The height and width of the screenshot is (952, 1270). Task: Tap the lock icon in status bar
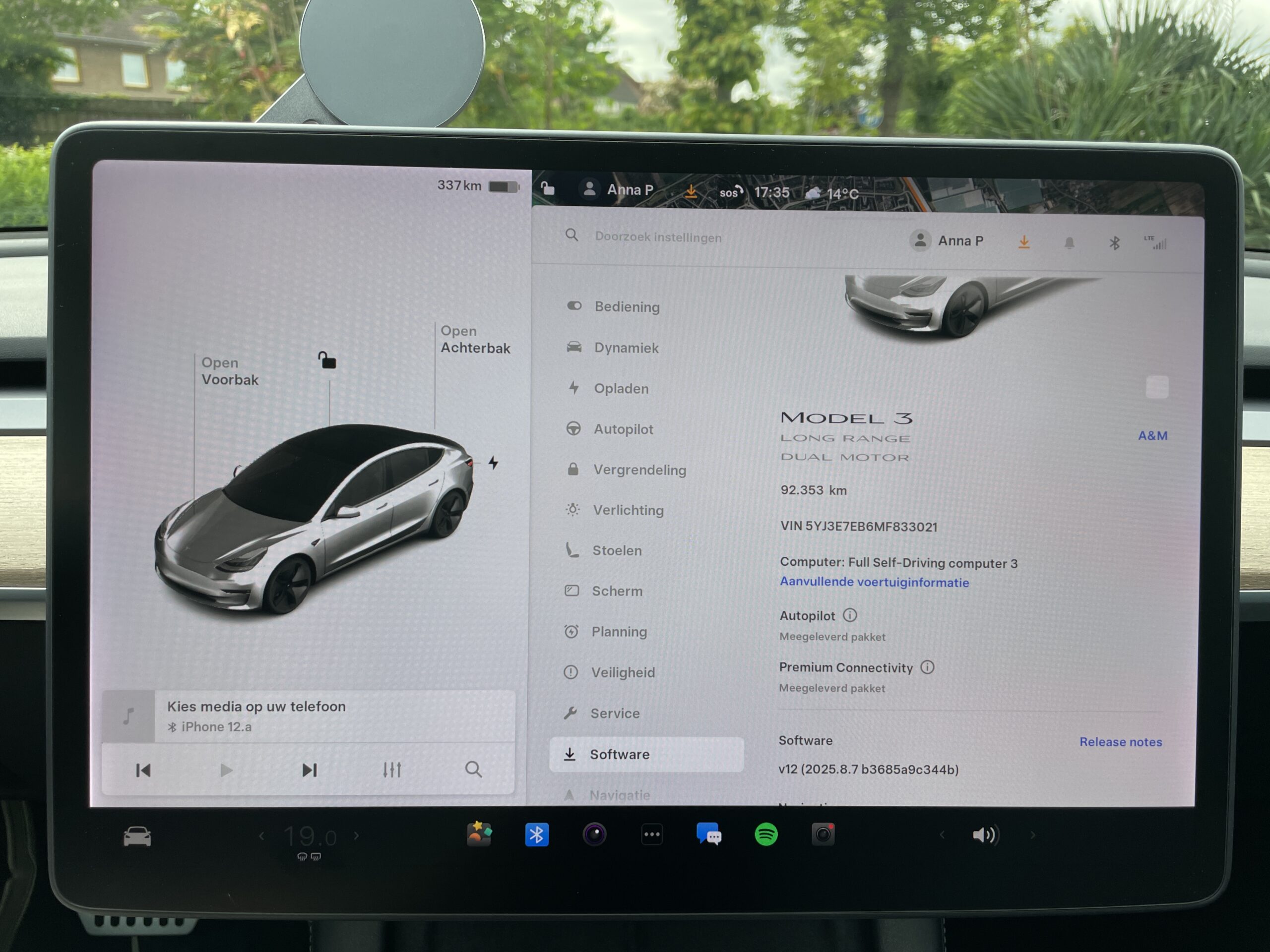548,188
